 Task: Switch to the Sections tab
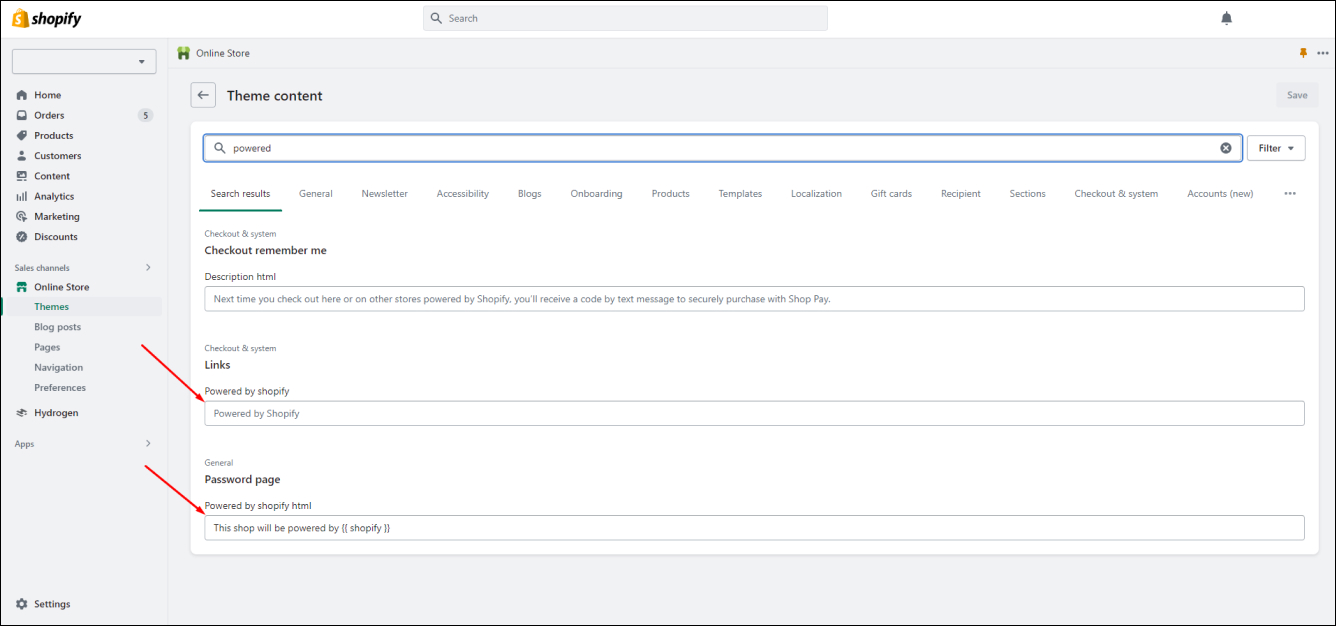(x=1027, y=194)
